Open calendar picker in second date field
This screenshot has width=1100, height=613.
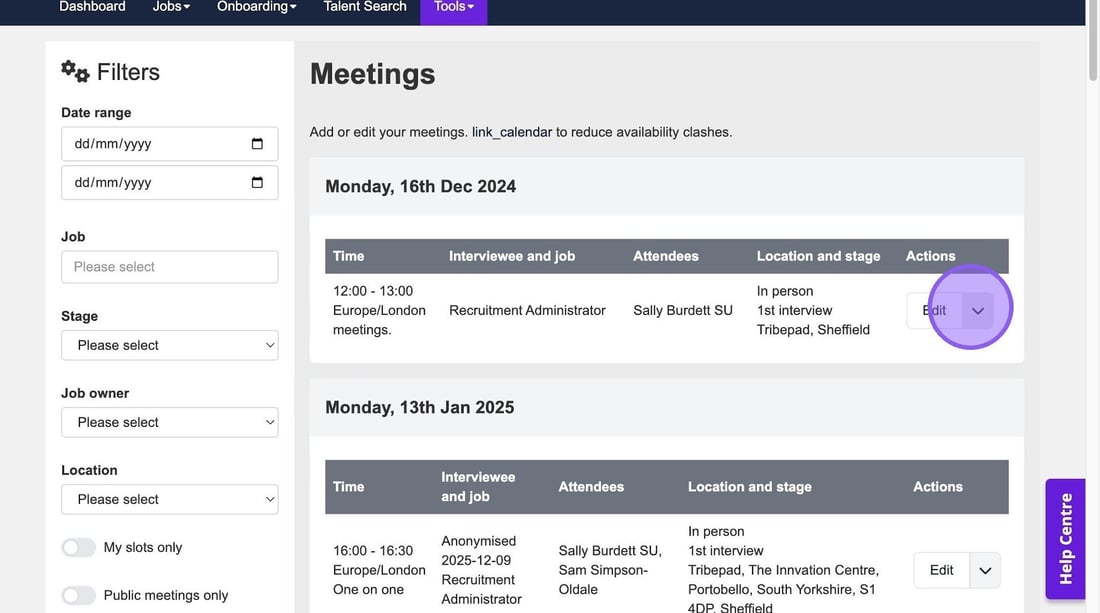pos(257,183)
